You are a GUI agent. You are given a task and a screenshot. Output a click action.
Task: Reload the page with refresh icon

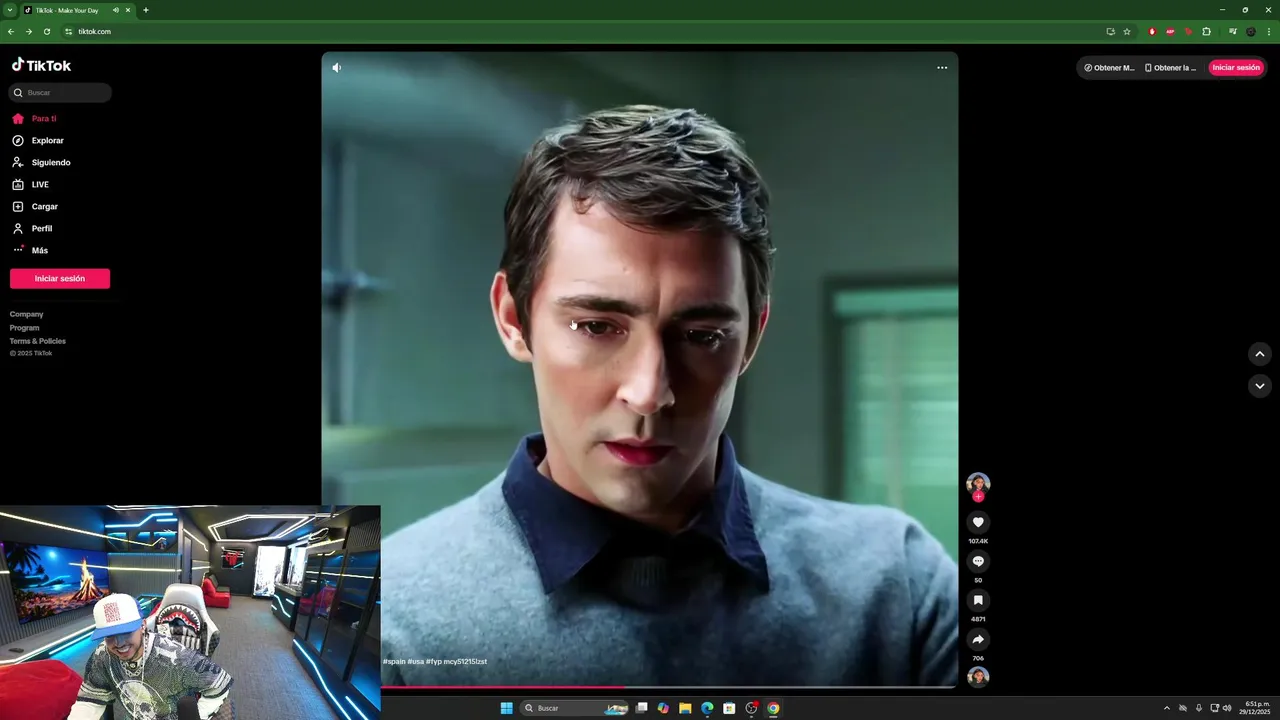(47, 32)
